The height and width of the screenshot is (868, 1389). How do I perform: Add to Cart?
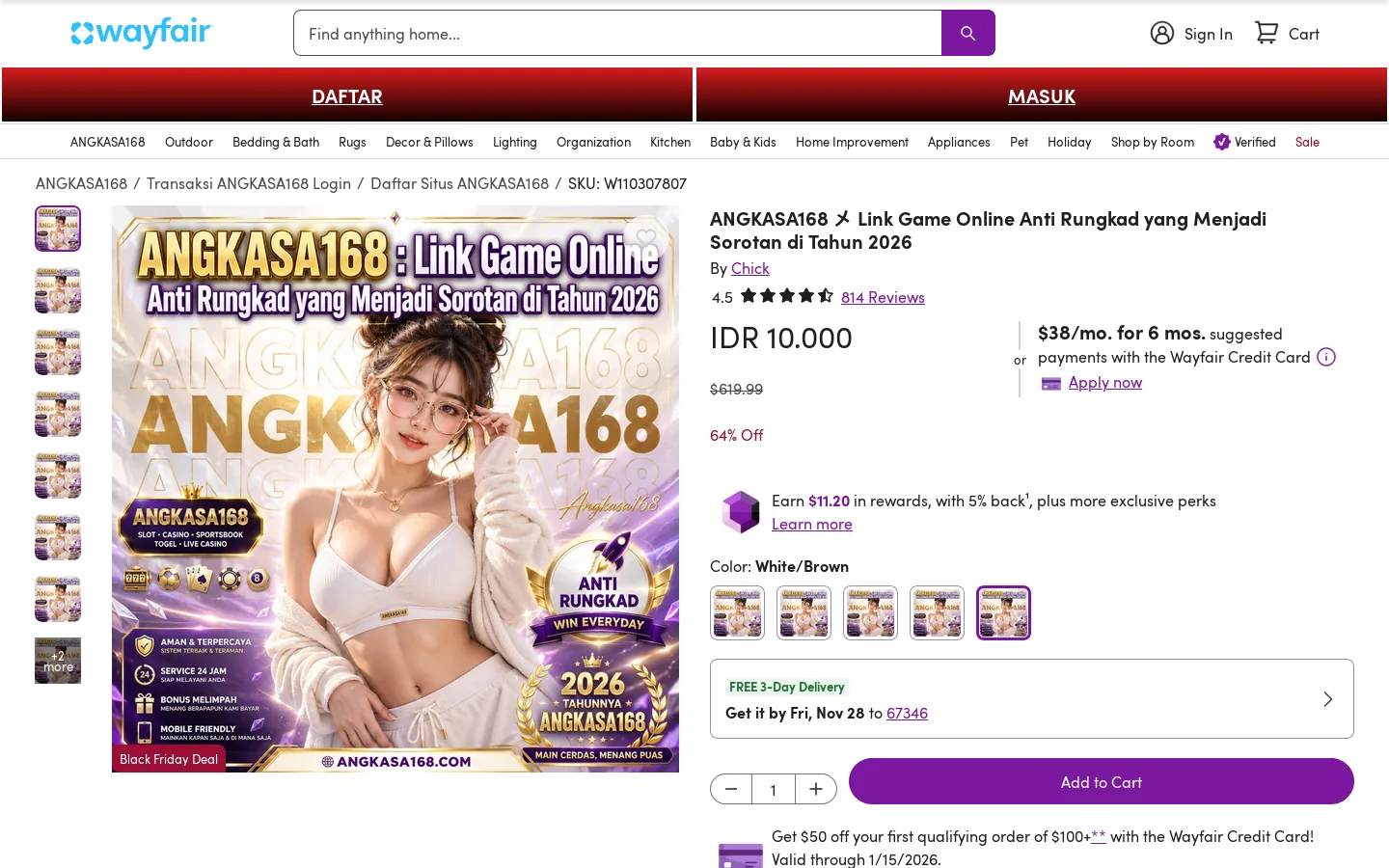pyautogui.click(x=1102, y=781)
